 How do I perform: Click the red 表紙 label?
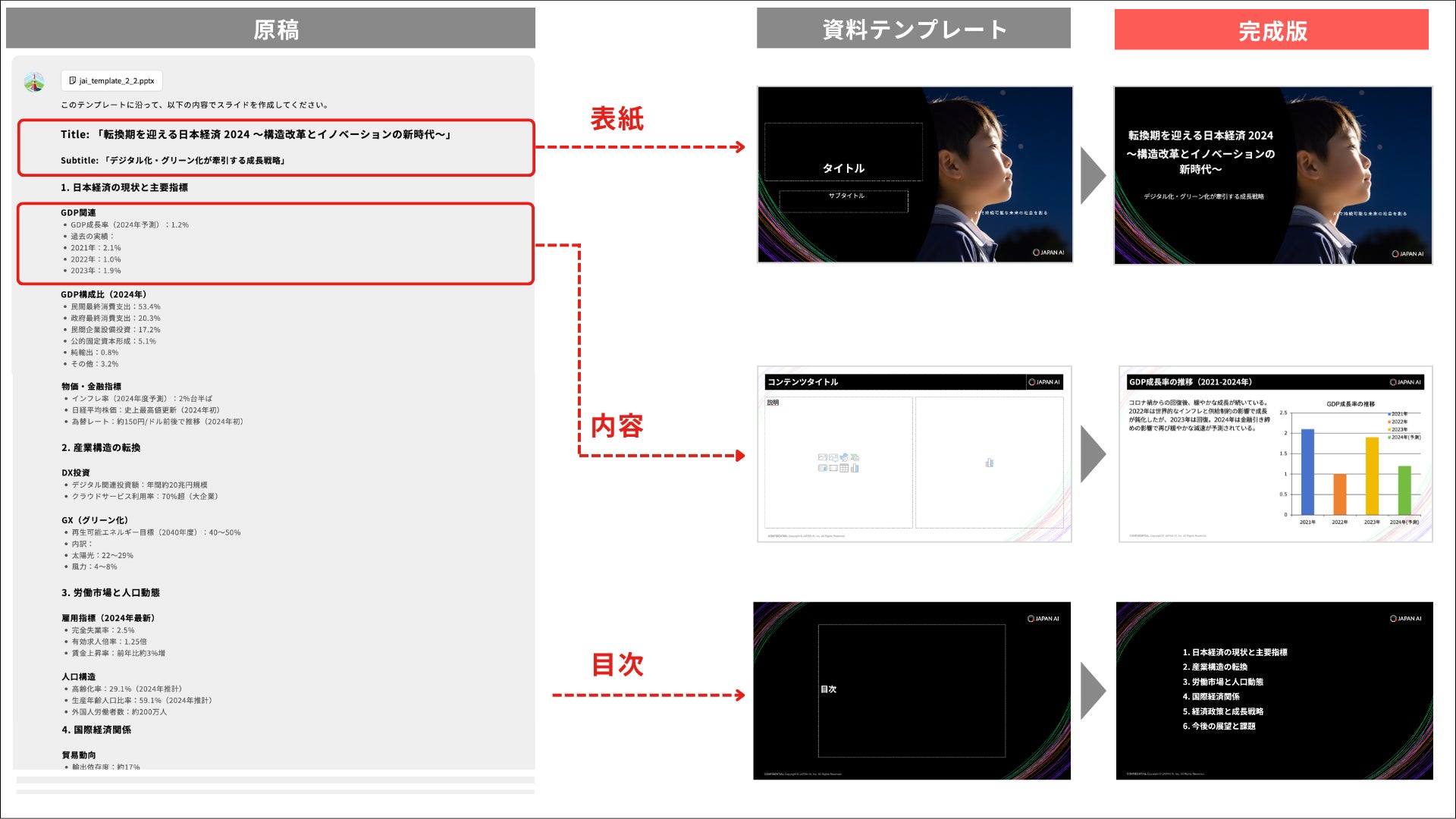(617, 118)
